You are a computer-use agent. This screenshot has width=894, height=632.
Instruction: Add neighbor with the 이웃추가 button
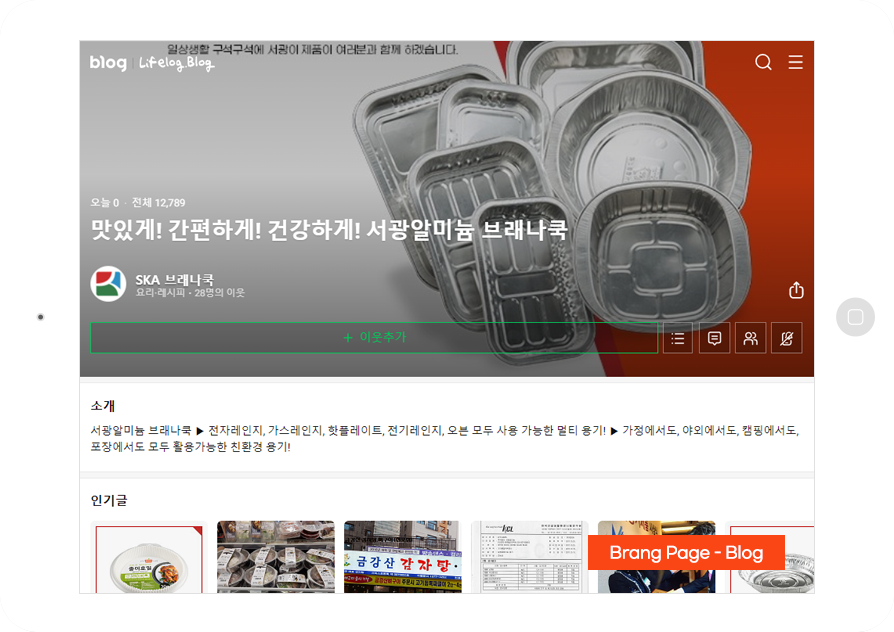(374, 338)
